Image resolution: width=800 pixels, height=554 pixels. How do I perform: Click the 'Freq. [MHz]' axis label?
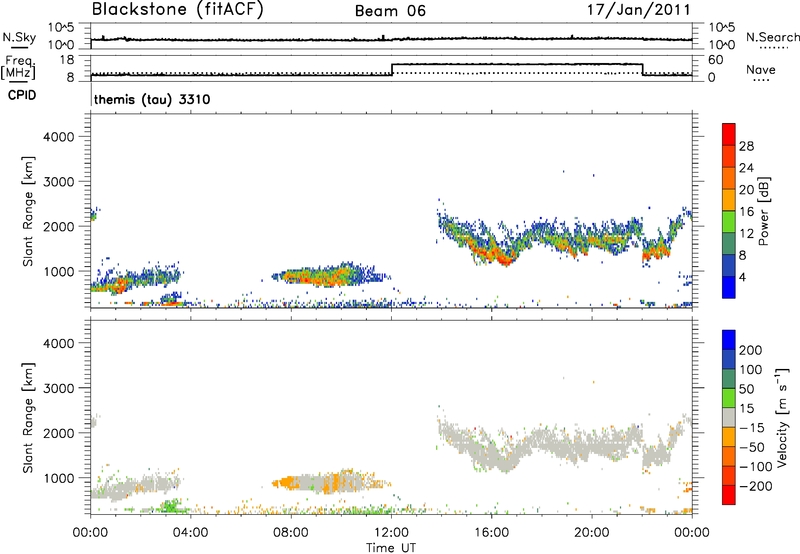tap(18, 67)
